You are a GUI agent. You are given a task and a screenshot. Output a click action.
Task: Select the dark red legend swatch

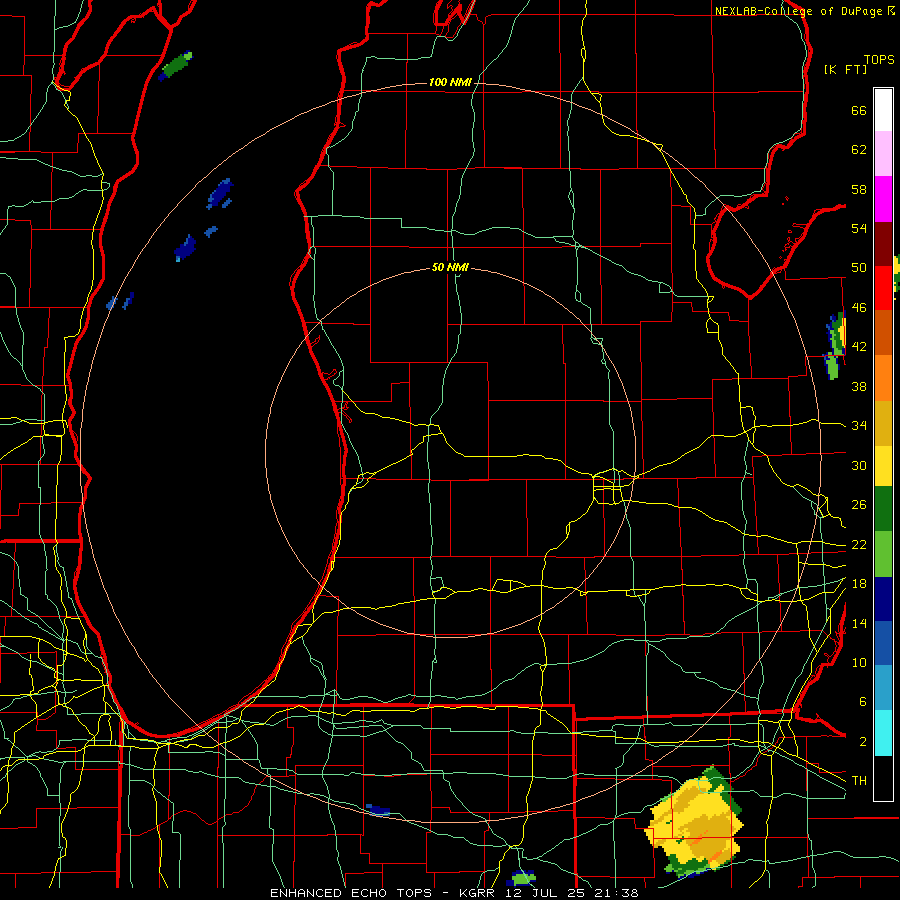pyautogui.click(x=883, y=244)
